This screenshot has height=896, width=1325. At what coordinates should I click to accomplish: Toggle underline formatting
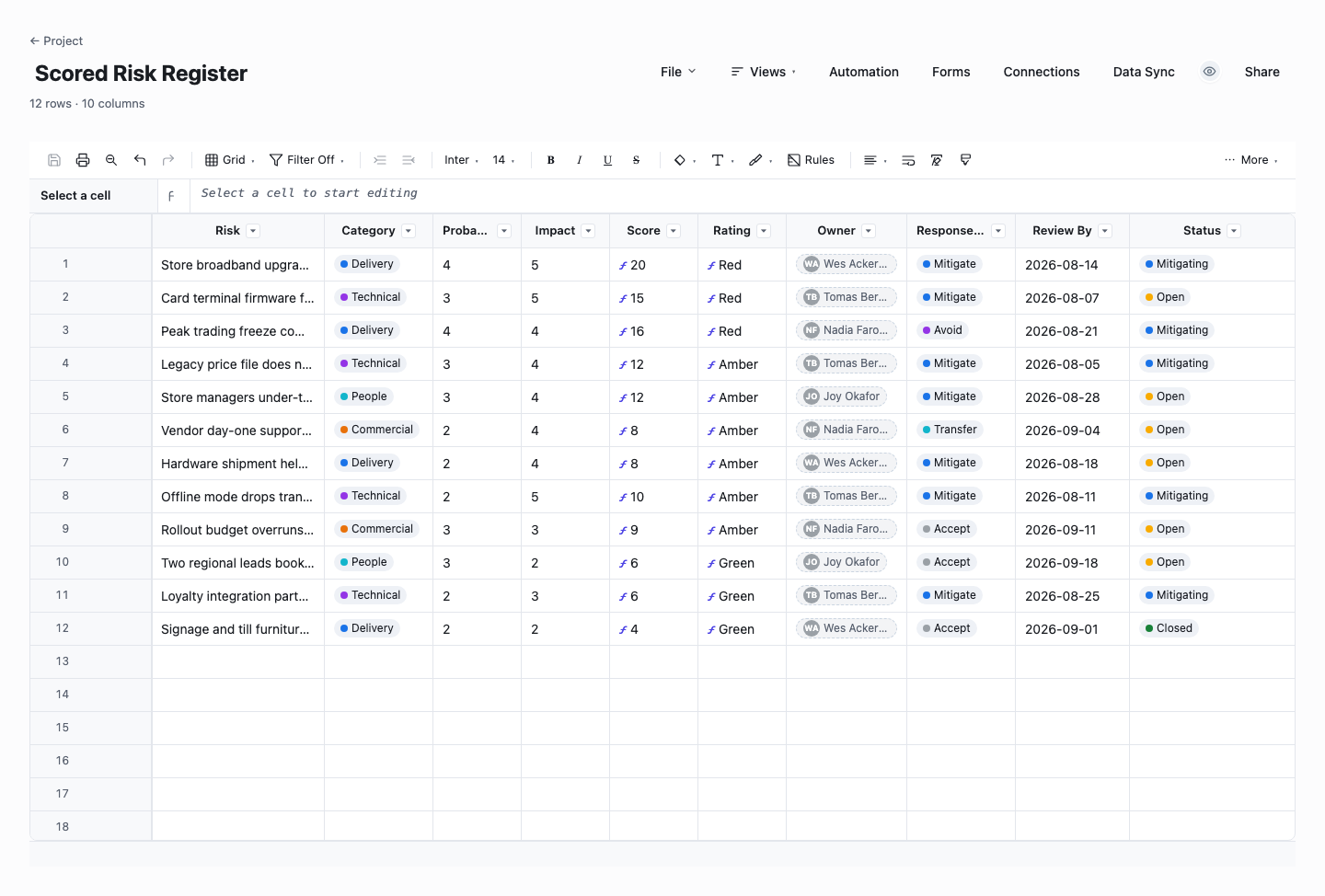click(608, 160)
